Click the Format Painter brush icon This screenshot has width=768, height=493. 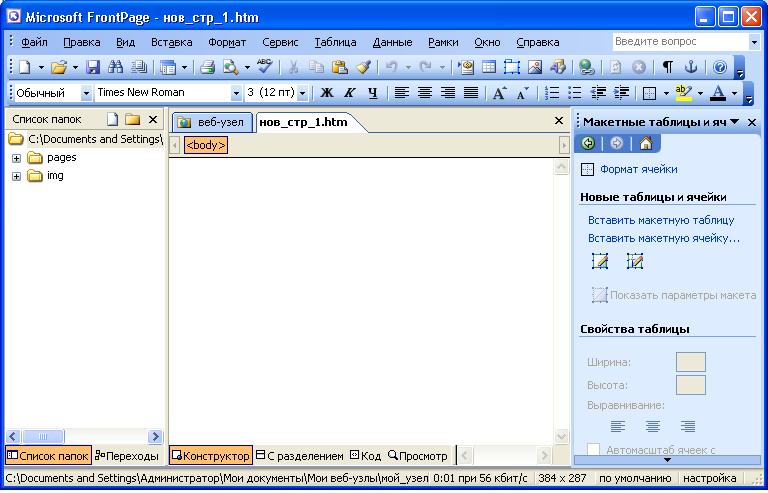coord(363,67)
